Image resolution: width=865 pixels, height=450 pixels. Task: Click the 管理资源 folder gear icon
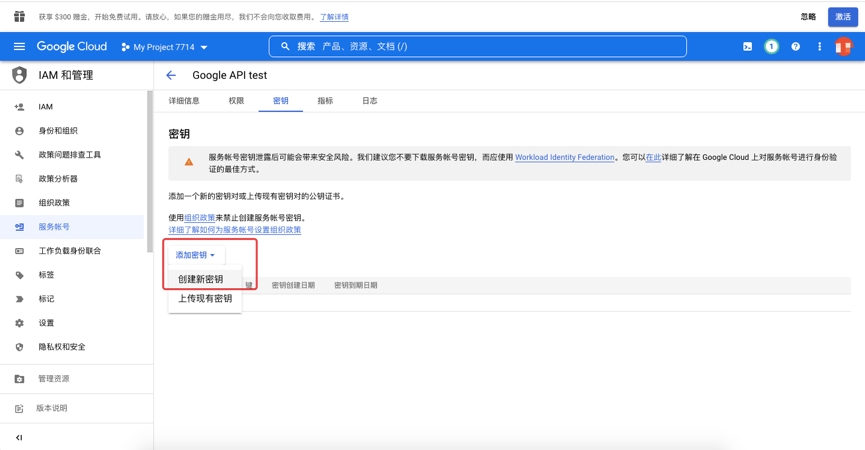[x=19, y=379]
